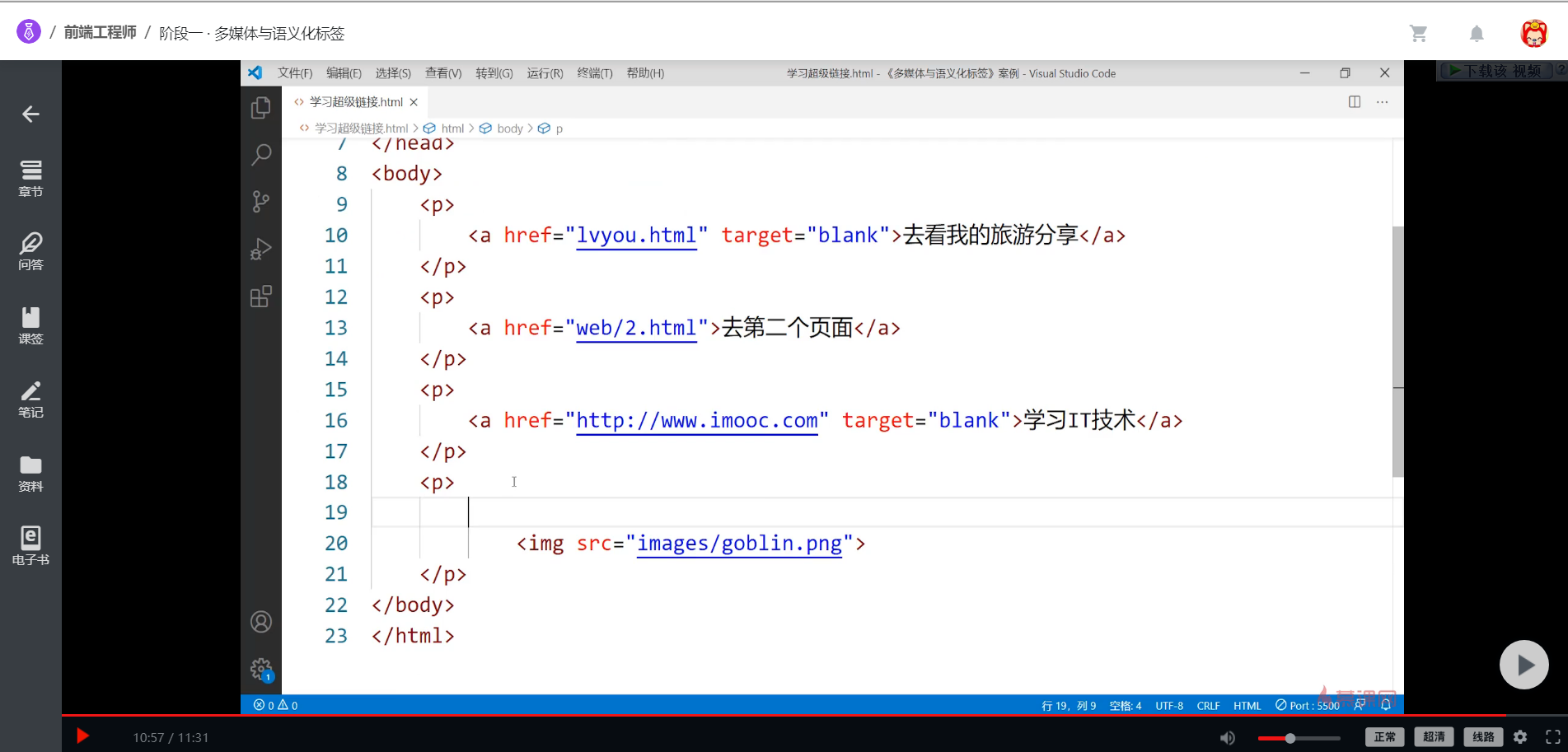Click the HTML language mode status item
Image resolution: width=1568 pixels, height=752 pixels.
tap(1247, 706)
